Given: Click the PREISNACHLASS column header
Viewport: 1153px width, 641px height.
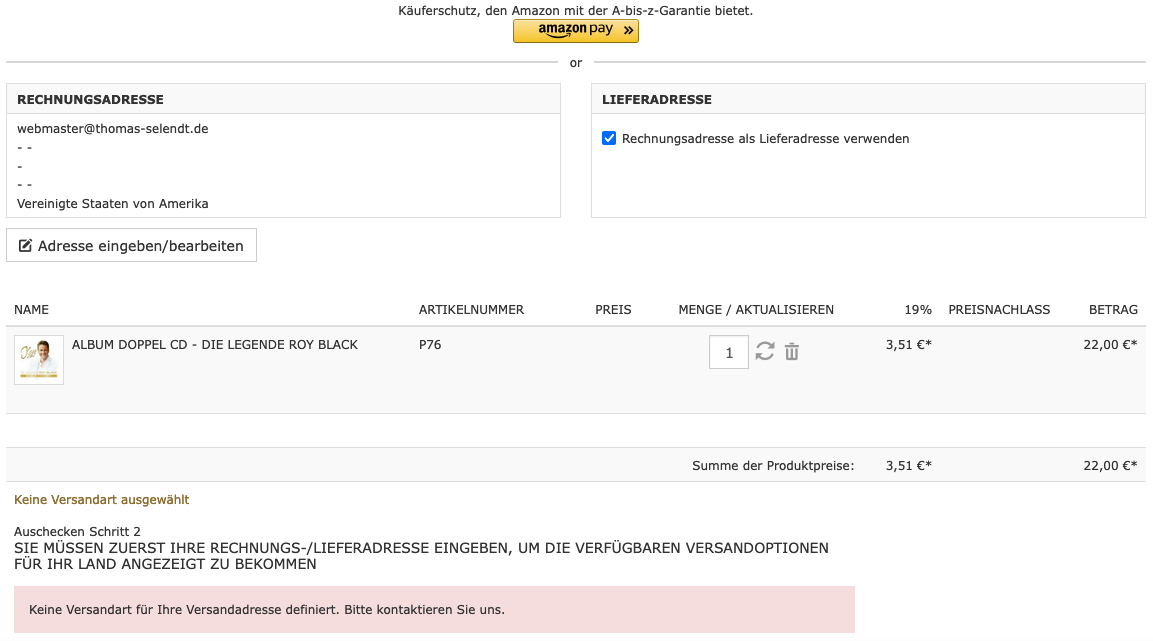Looking at the screenshot, I should point(999,310).
